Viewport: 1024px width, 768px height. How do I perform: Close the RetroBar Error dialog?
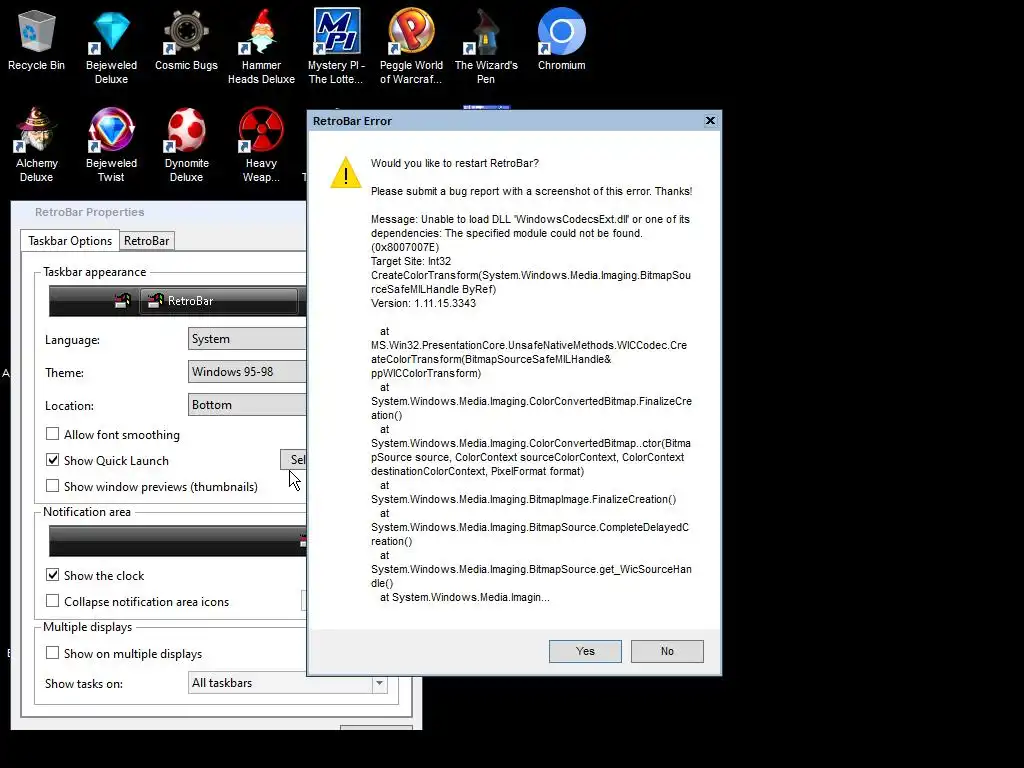tap(711, 120)
